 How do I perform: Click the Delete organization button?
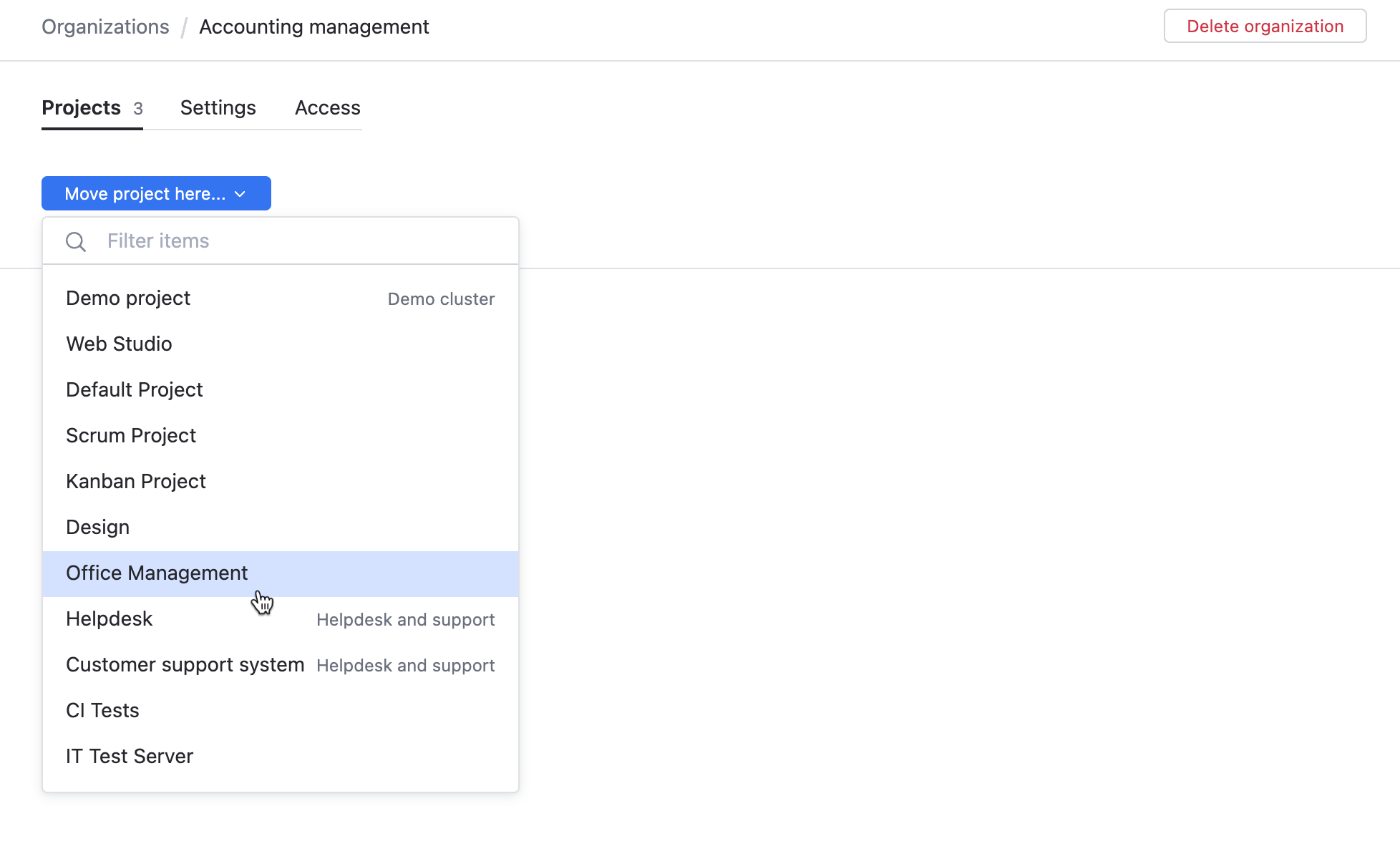click(x=1264, y=26)
